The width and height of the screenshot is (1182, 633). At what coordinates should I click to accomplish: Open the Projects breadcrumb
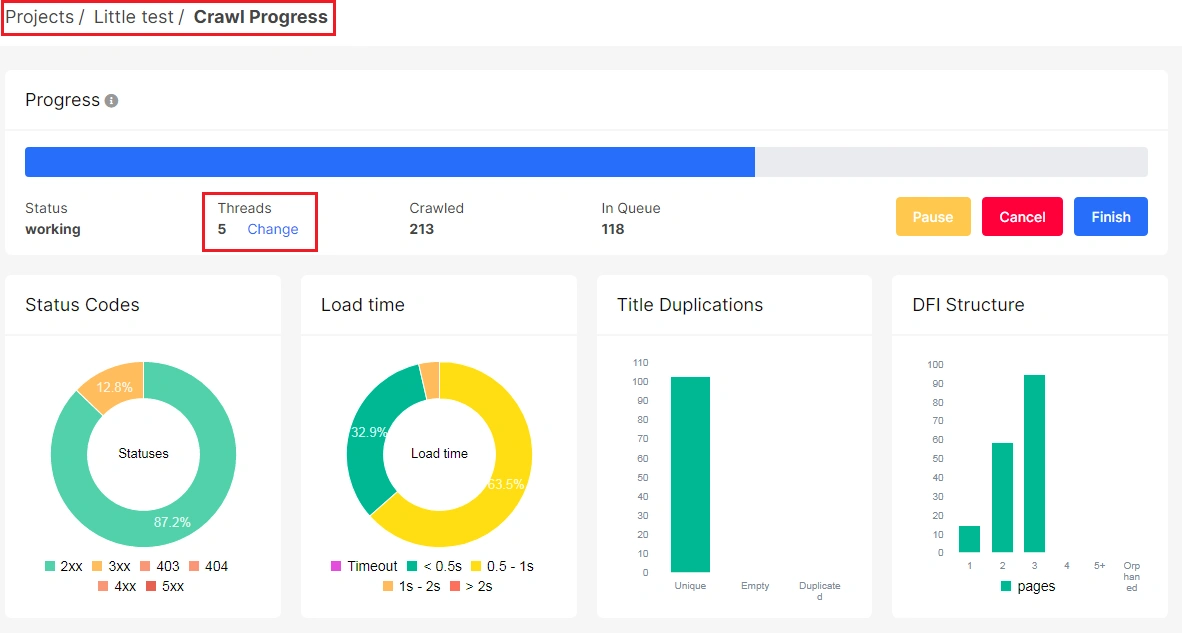(x=38, y=17)
